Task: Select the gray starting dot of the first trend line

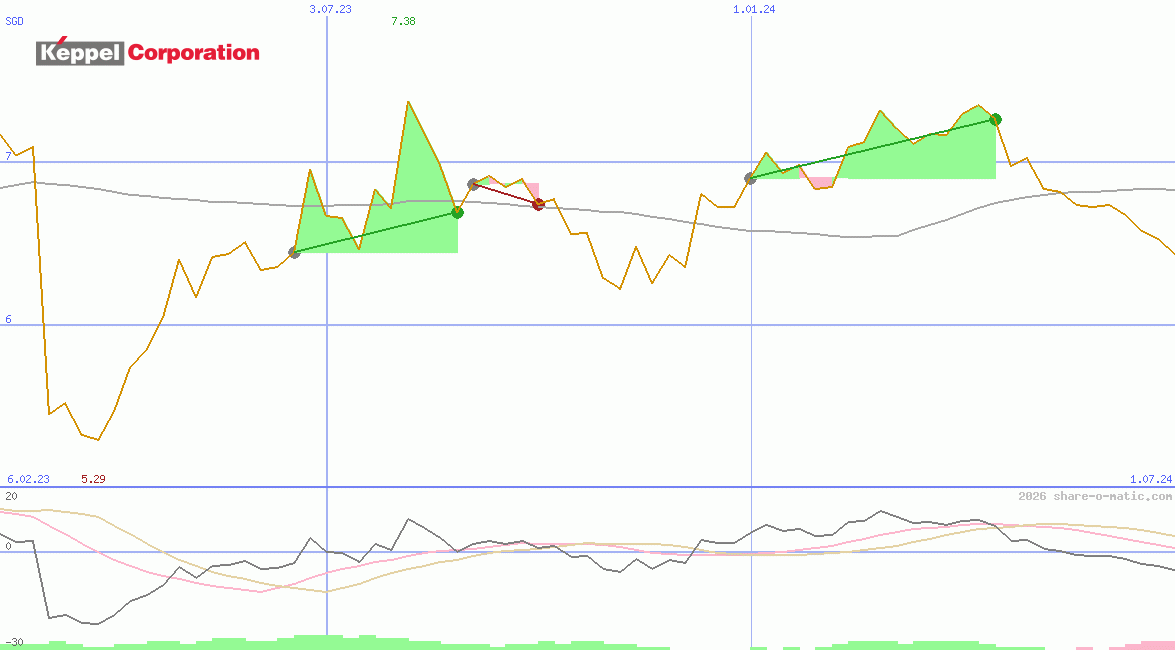Action: tap(295, 252)
